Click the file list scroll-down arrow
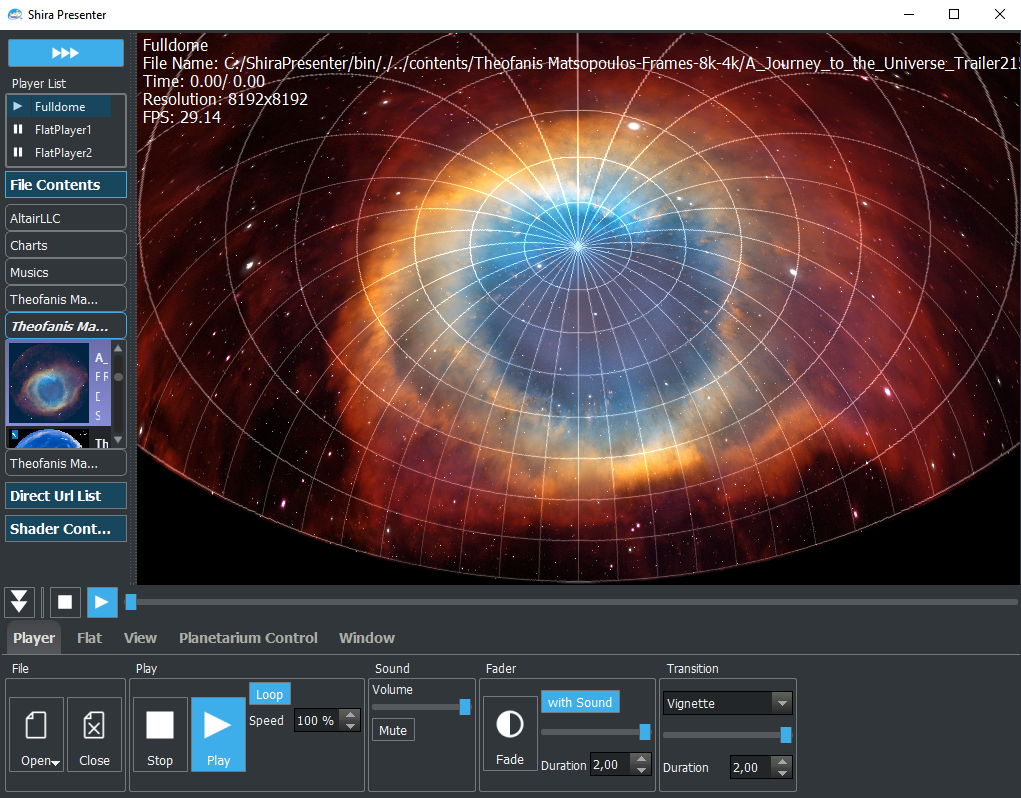 pyautogui.click(x=118, y=441)
